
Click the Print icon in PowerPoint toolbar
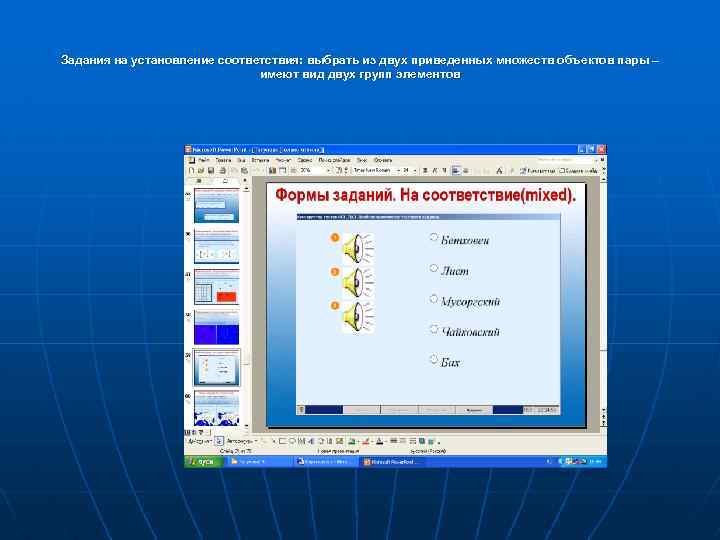click(223, 170)
